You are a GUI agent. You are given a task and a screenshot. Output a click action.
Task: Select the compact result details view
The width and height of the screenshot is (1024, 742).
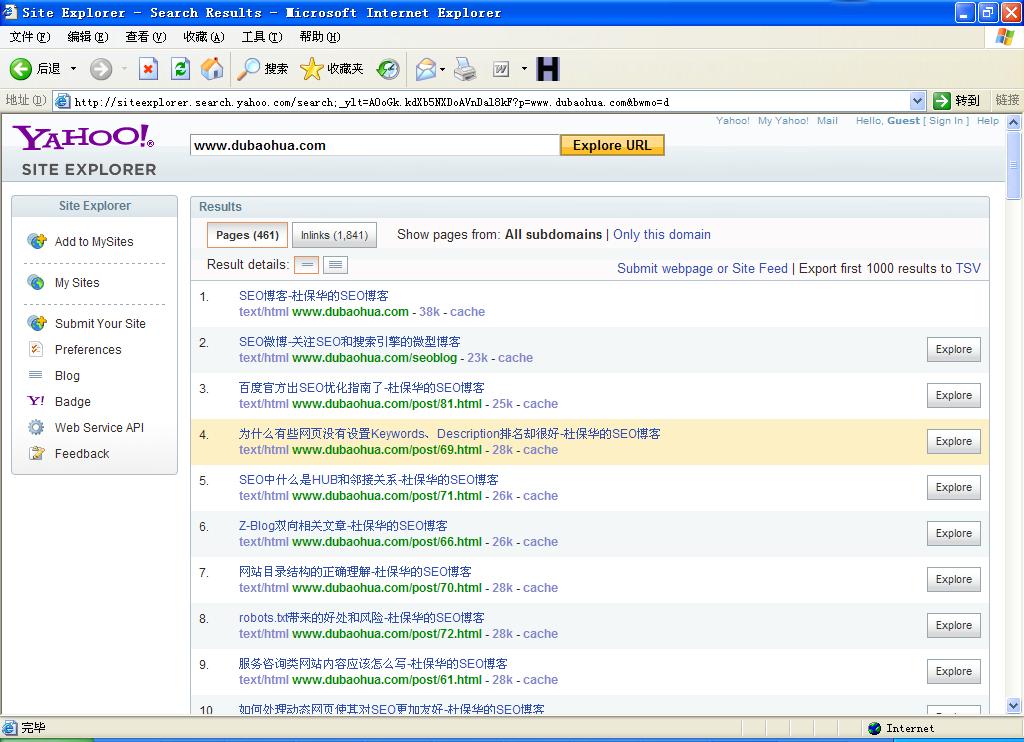306,265
